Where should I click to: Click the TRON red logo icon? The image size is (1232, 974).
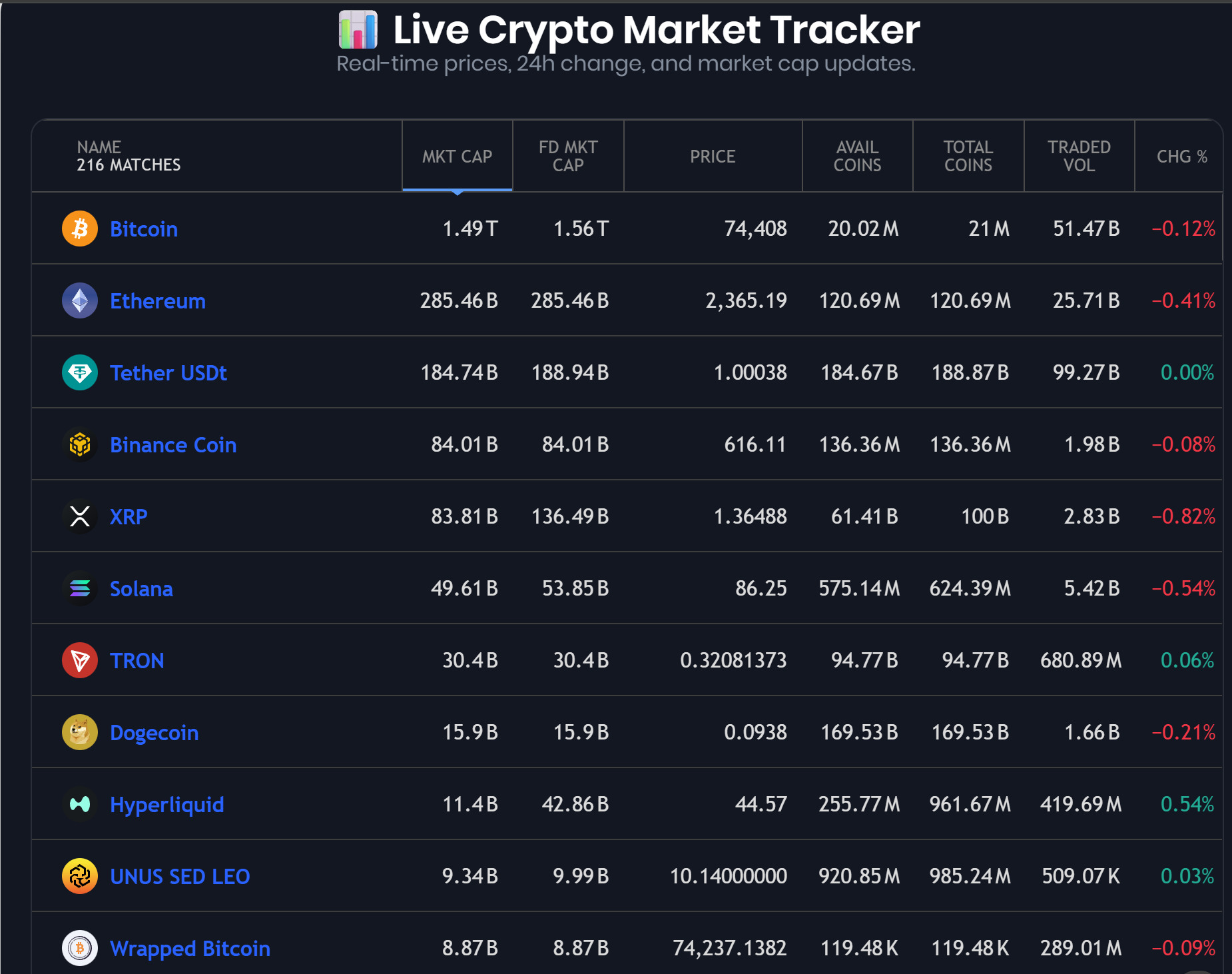pyautogui.click(x=79, y=660)
